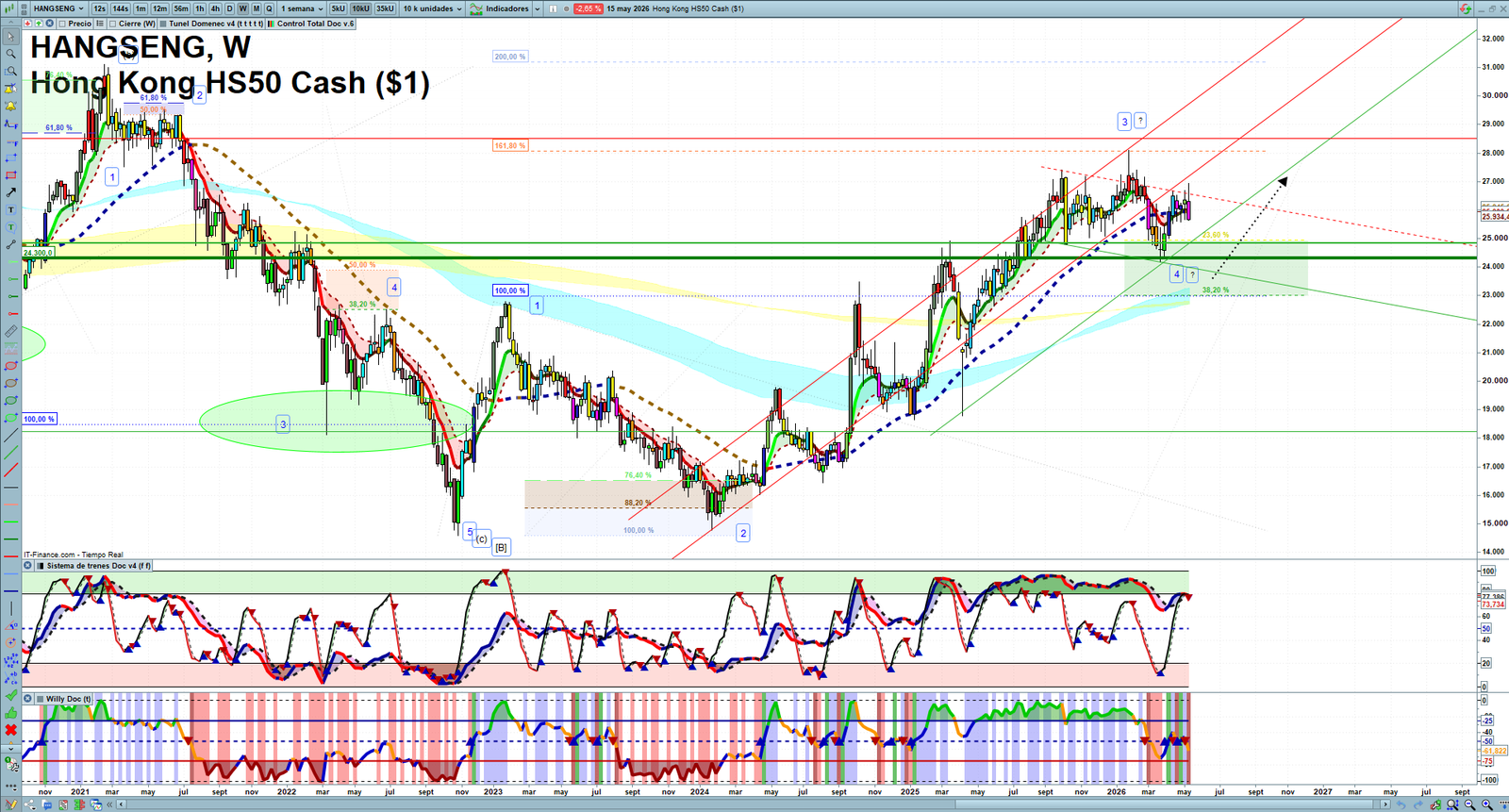Select the 144s timeframe

121,8
